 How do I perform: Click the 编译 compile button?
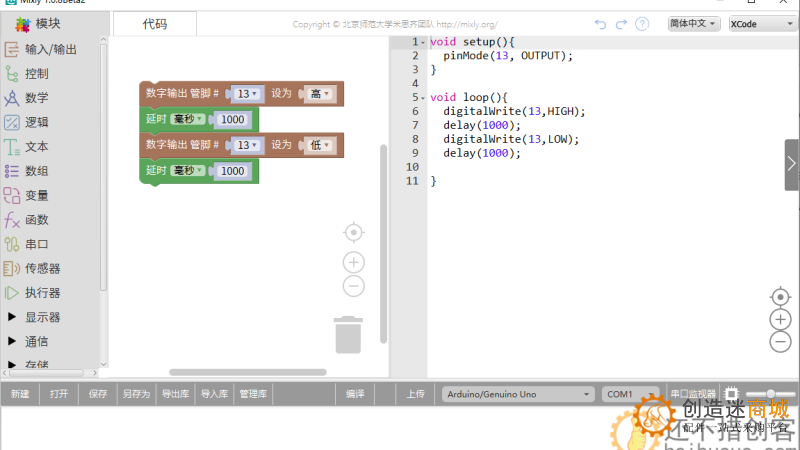point(355,394)
